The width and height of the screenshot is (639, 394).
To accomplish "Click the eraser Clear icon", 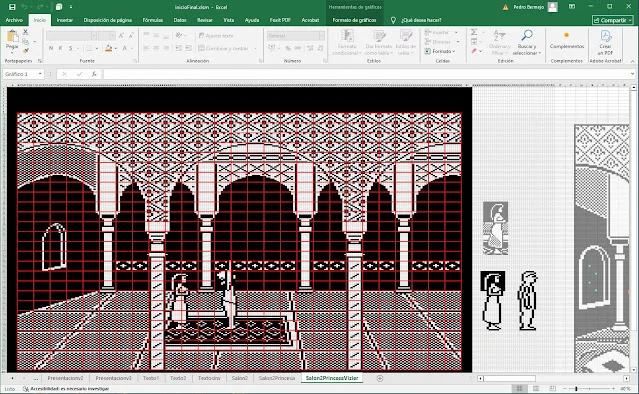I will [474, 51].
